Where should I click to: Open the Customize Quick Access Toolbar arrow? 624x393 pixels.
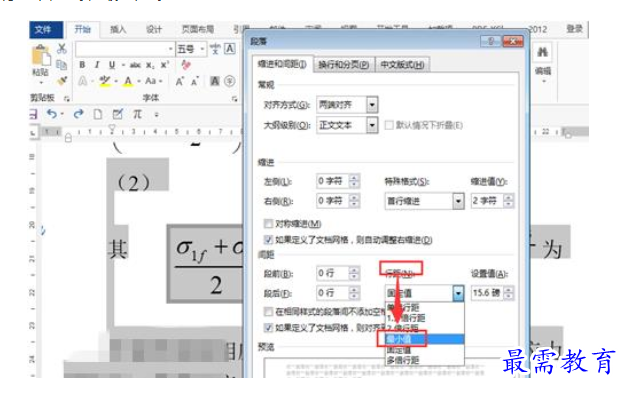coord(157,115)
